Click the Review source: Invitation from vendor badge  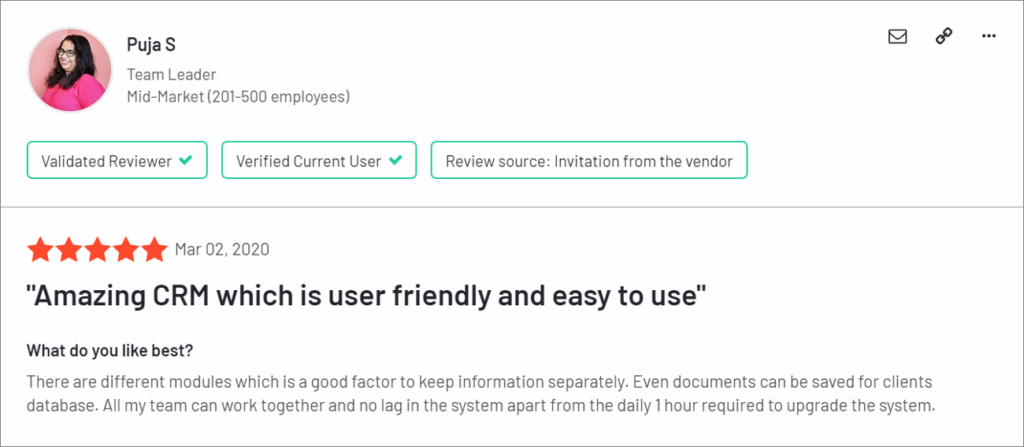pos(589,160)
